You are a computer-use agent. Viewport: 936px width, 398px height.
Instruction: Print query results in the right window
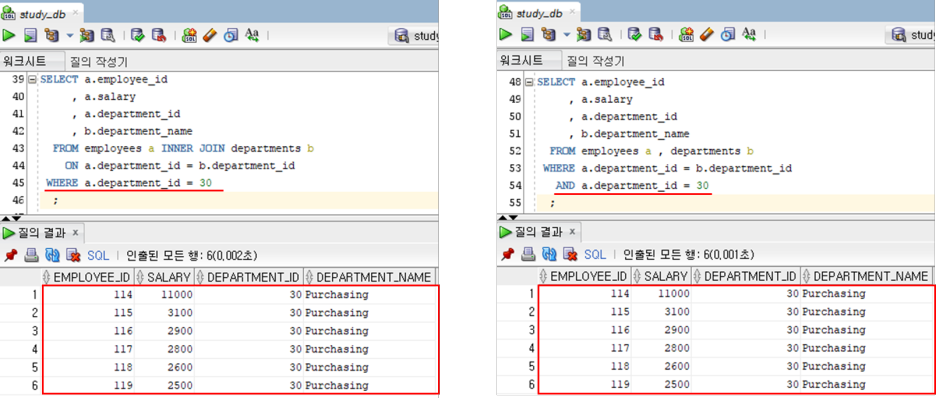coord(528,255)
